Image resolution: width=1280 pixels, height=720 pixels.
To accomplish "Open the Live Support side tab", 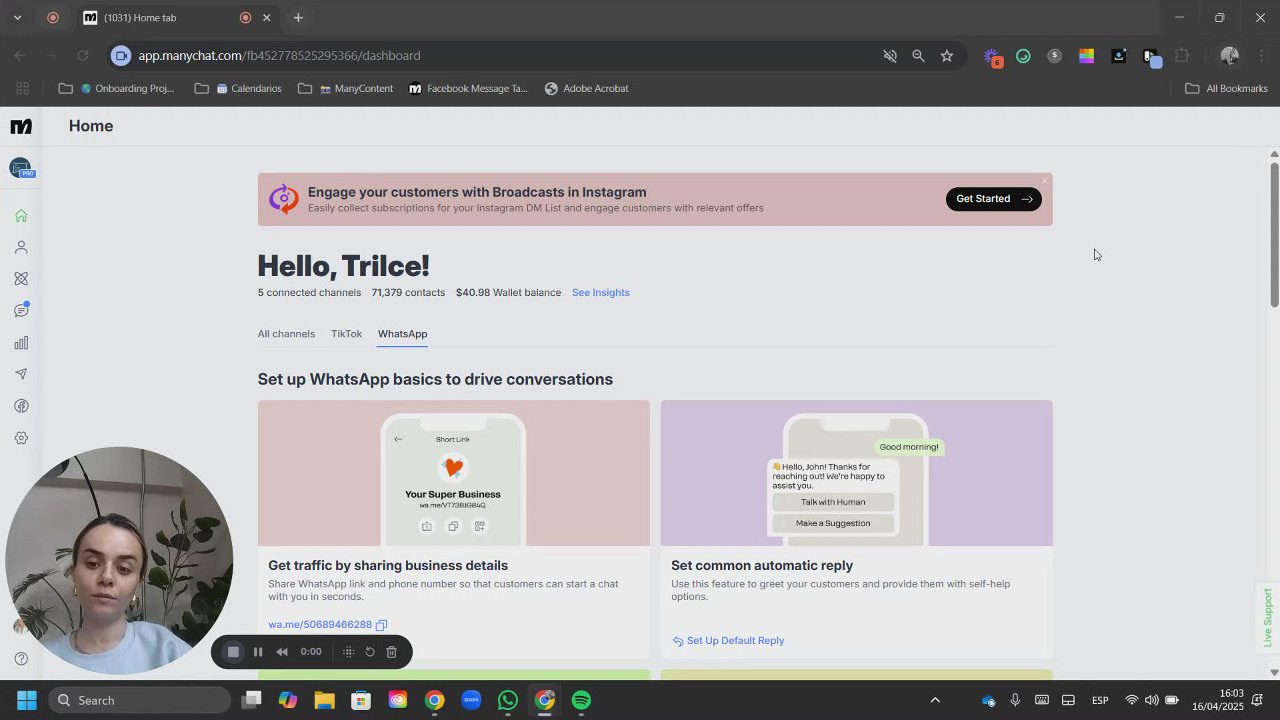I will pos(1268,617).
